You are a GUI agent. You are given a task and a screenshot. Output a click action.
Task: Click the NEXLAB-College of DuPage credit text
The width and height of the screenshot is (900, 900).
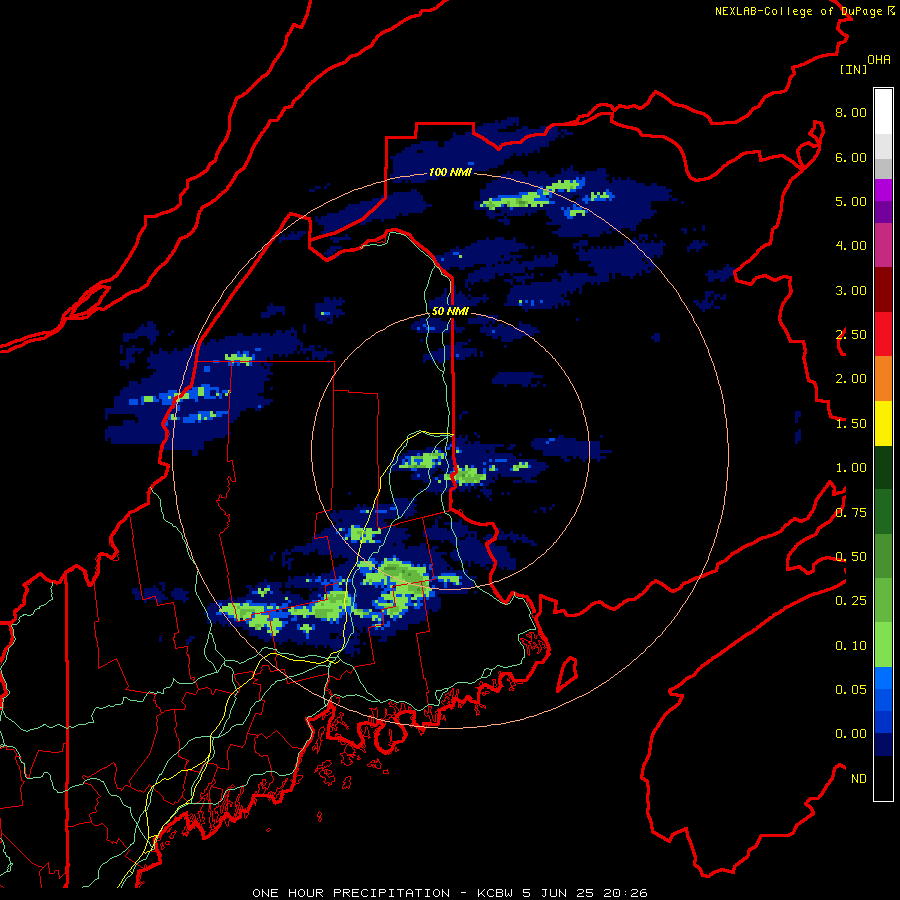tap(799, 11)
